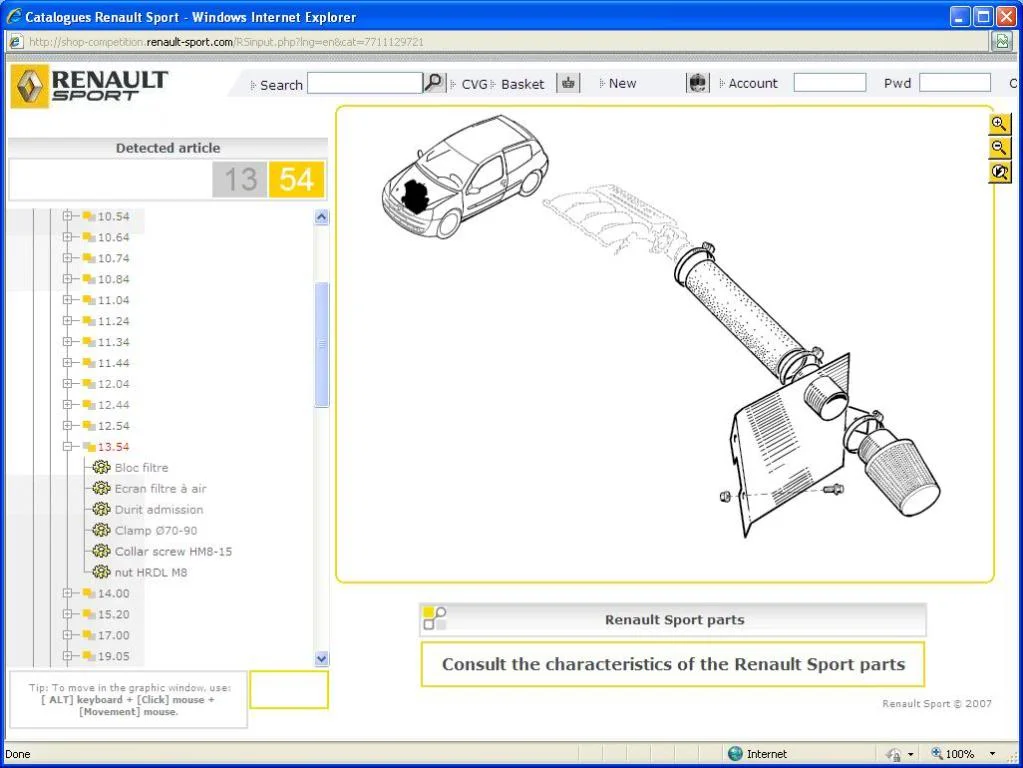Click the Internet zone globe icon
Image resolution: width=1023 pixels, height=768 pixels.
[x=735, y=754]
